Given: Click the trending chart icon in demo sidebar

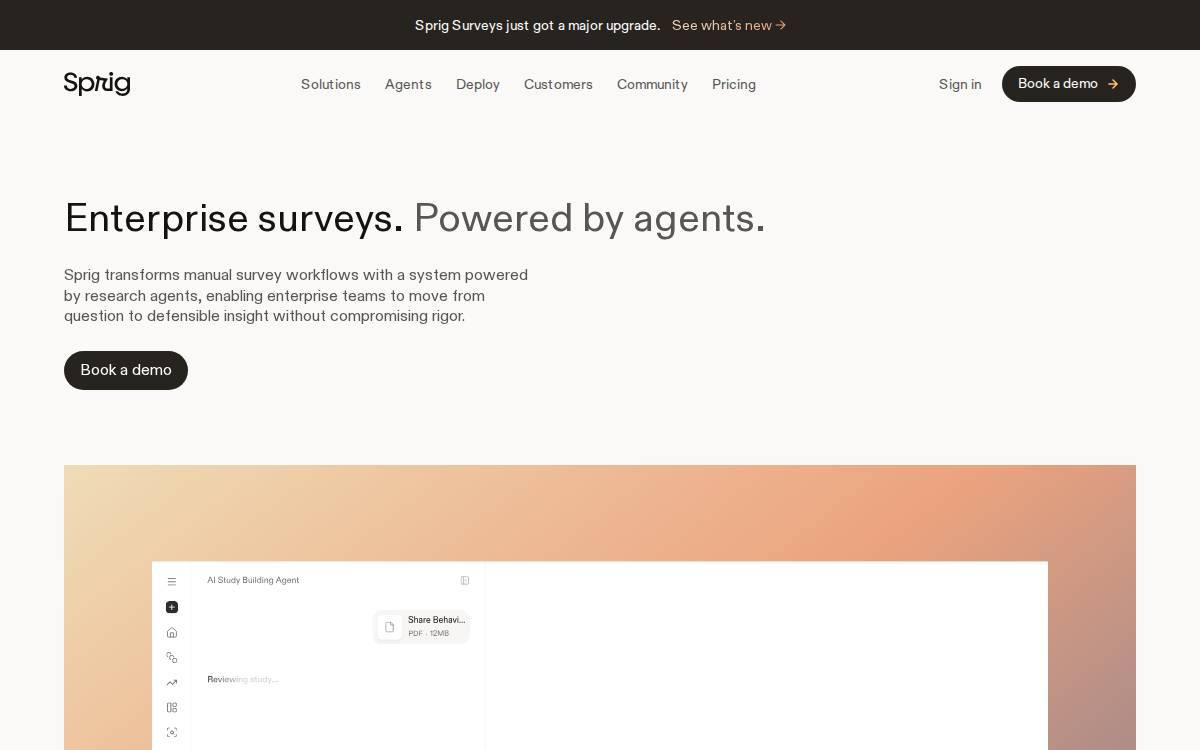Looking at the screenshot, I should point(172,683).
